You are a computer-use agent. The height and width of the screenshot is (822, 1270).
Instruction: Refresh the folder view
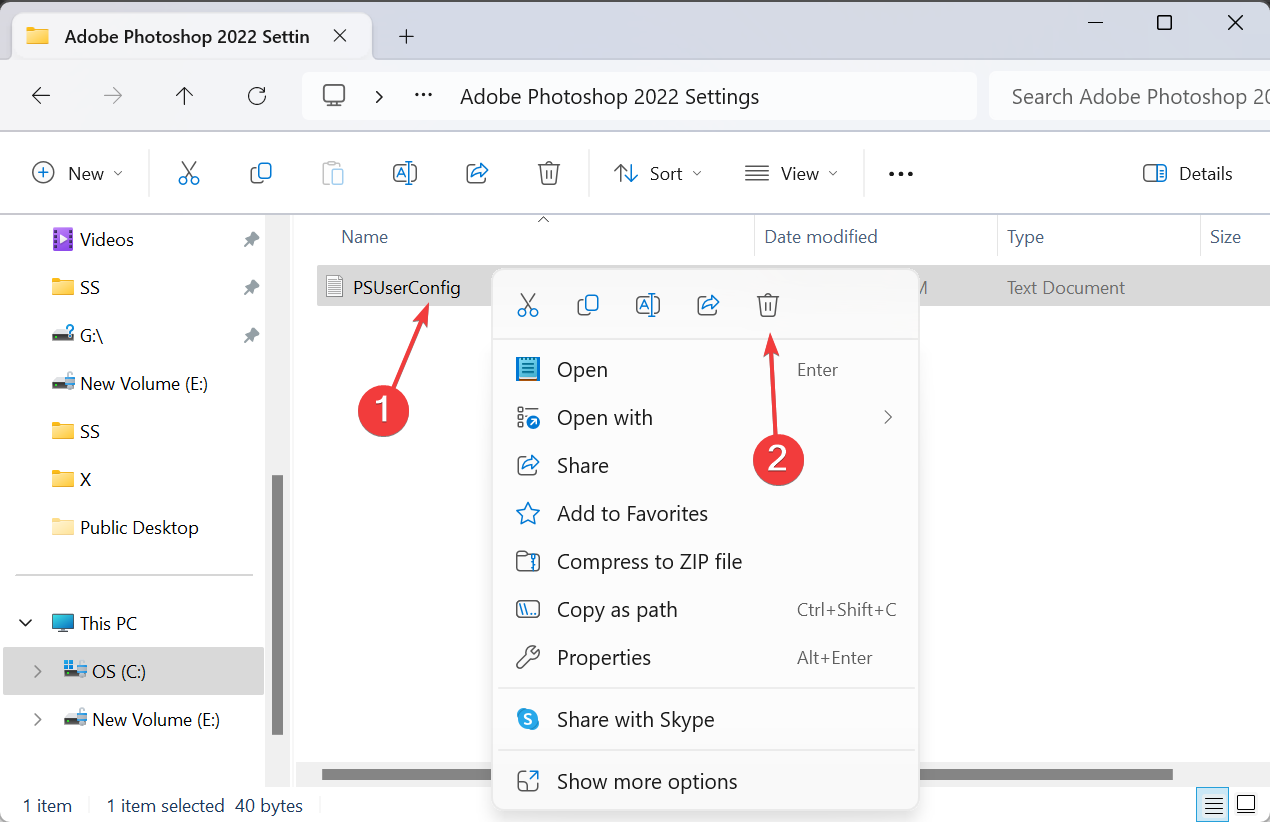tap(257, 96)
